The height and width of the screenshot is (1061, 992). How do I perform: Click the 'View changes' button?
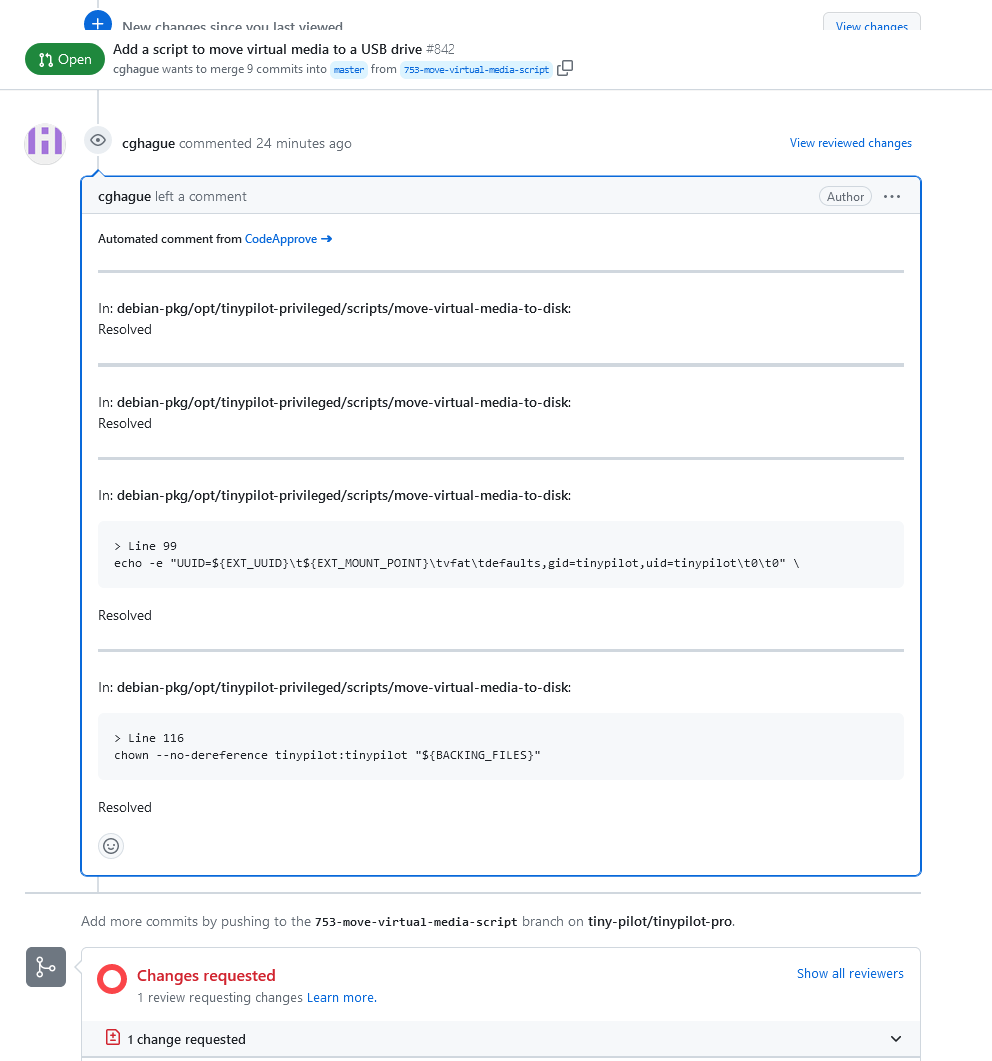pyautogui.click(x=871, y=26)
